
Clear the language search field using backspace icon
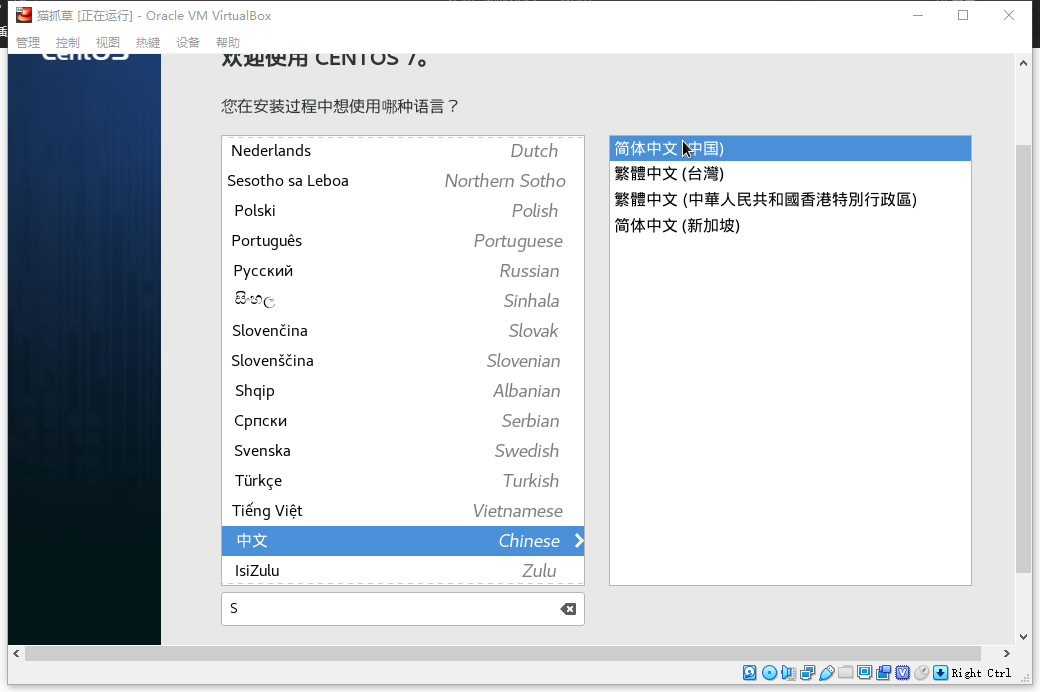point(568,609)
